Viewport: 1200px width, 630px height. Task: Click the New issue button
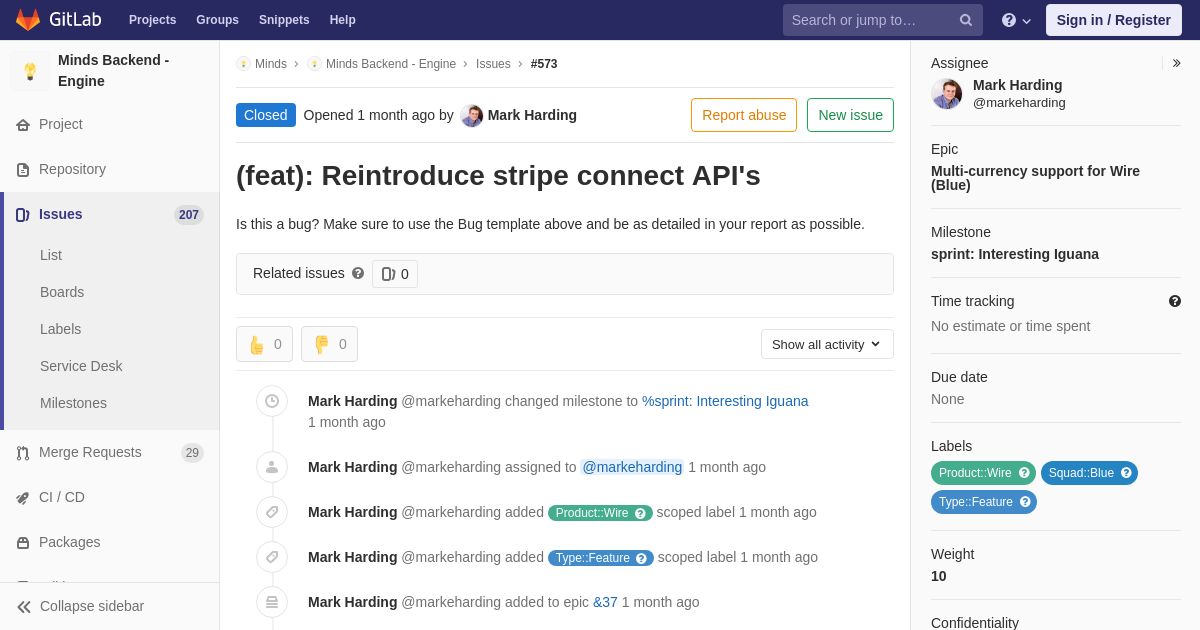(x=850, y=115)
